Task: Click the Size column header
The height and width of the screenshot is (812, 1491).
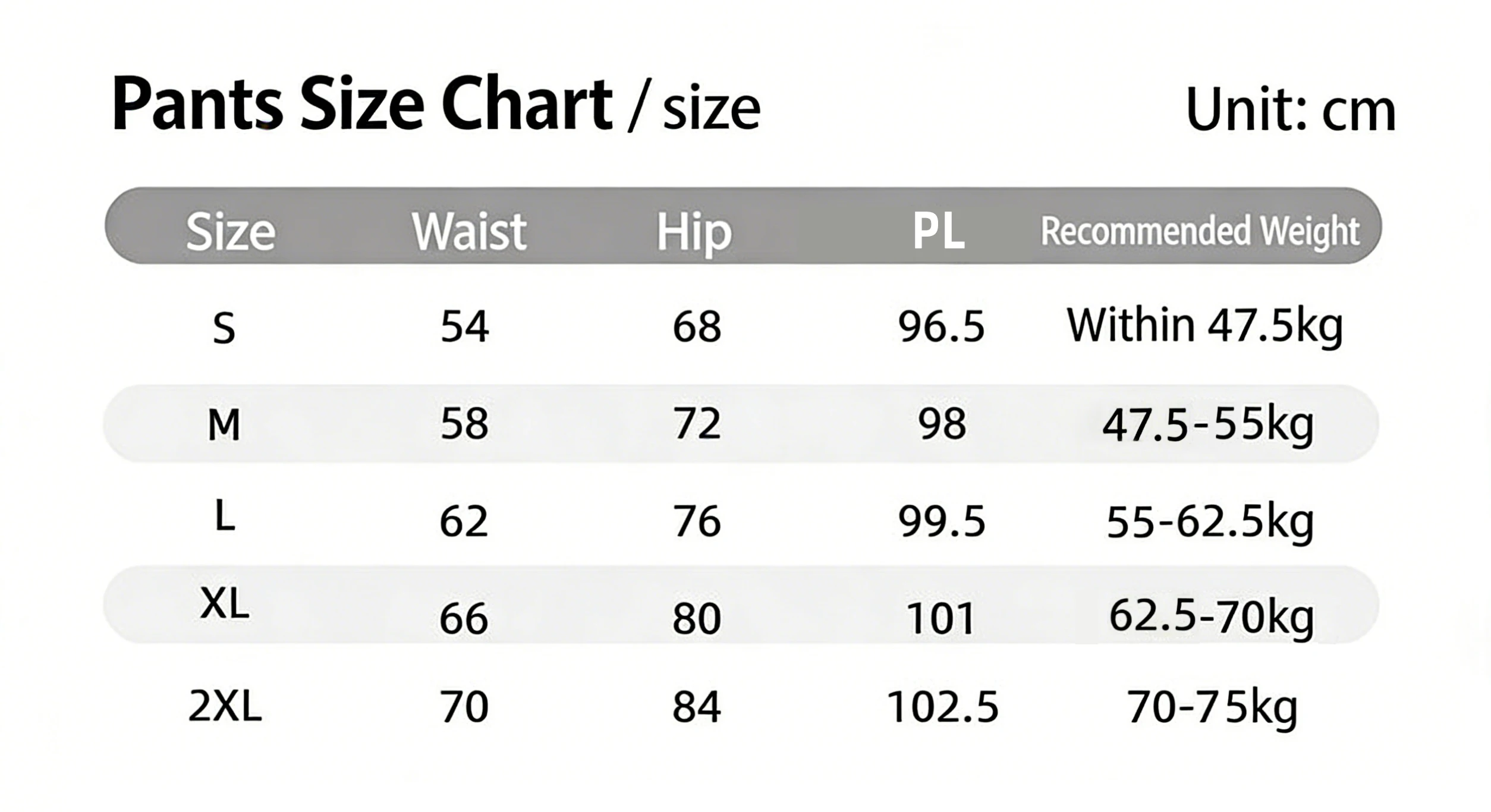Action: [231, 231]
